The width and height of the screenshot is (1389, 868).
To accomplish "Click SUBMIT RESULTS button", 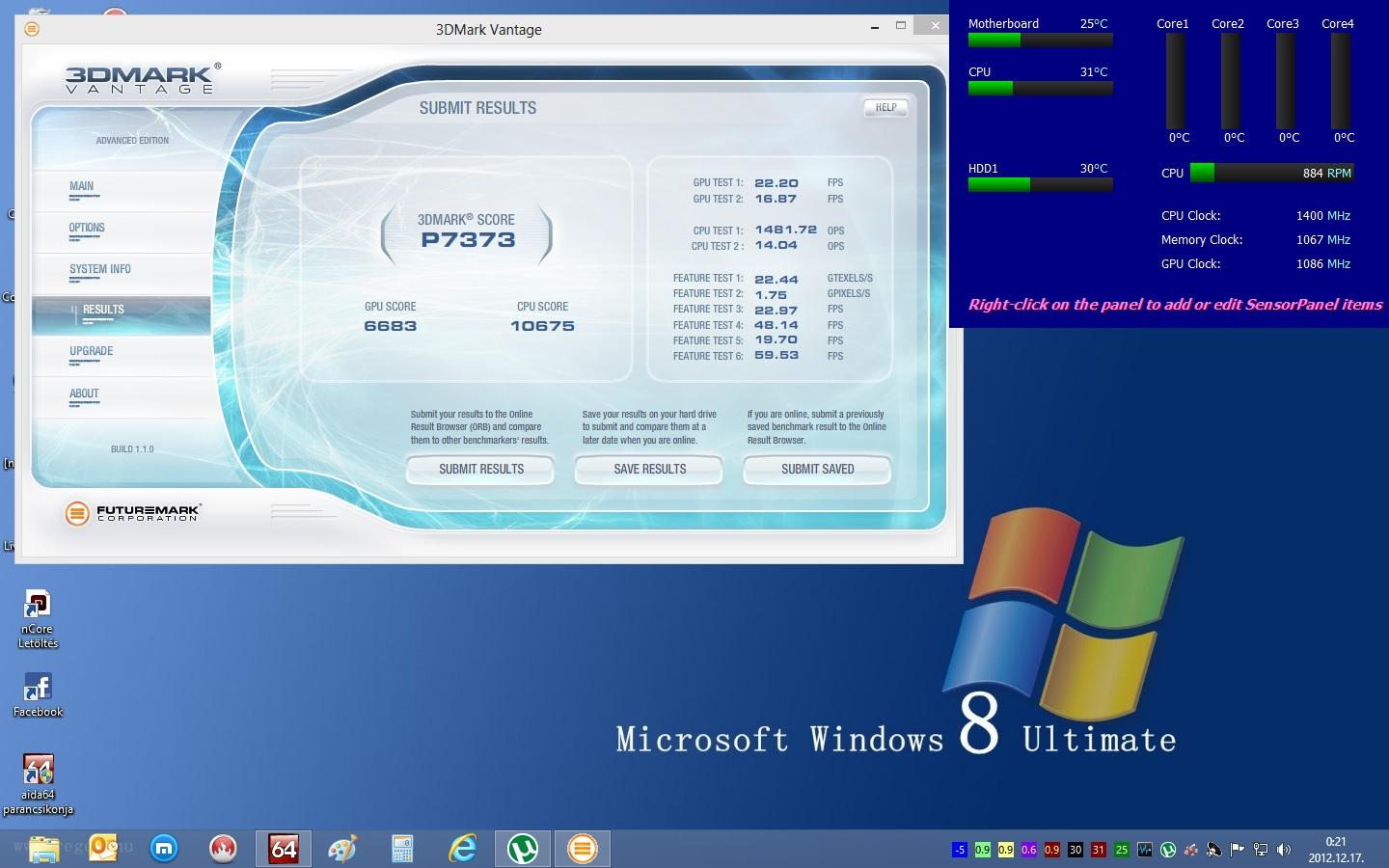I will (480, 470).
